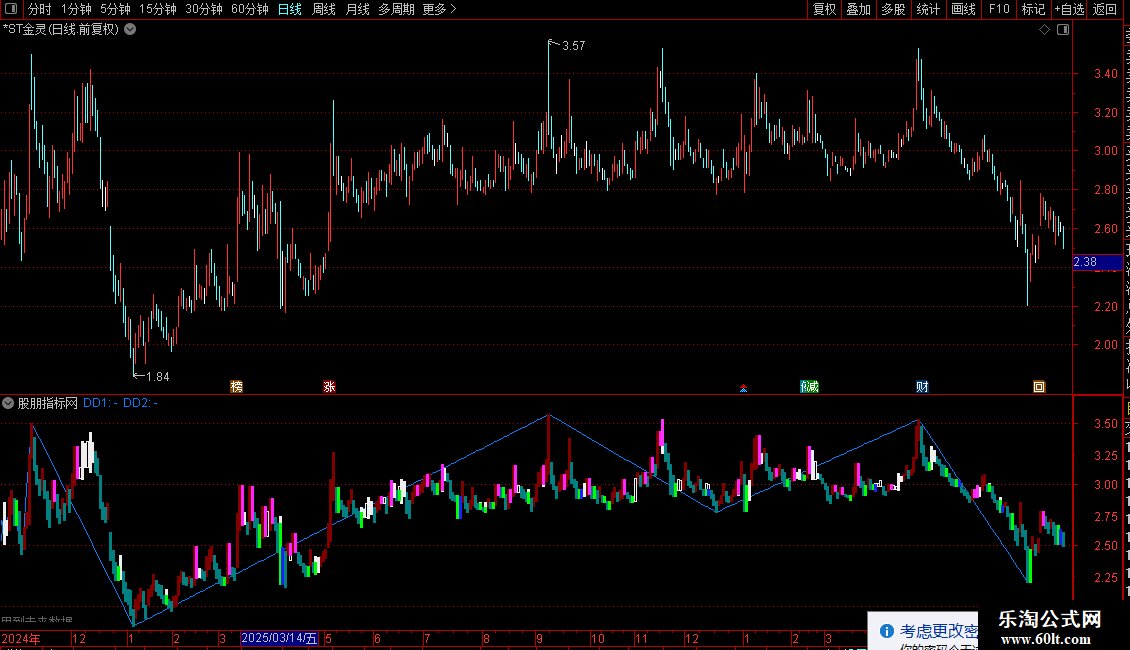Select the 30分钟 period tab

coord(204,9)
